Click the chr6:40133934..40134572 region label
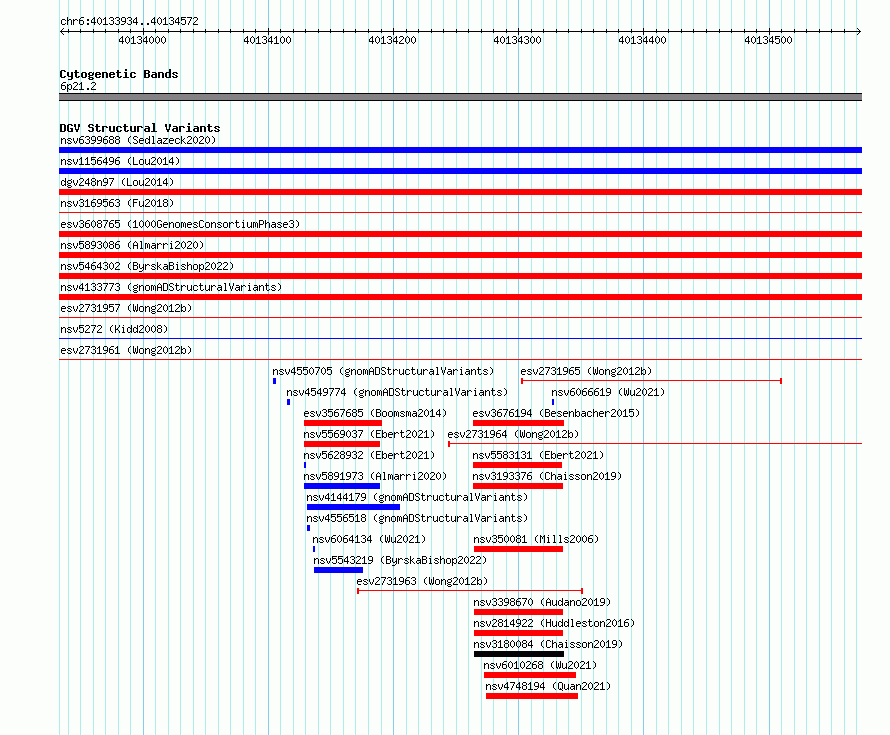The width and height of the screenshot is (890, 735). (129, 22)
